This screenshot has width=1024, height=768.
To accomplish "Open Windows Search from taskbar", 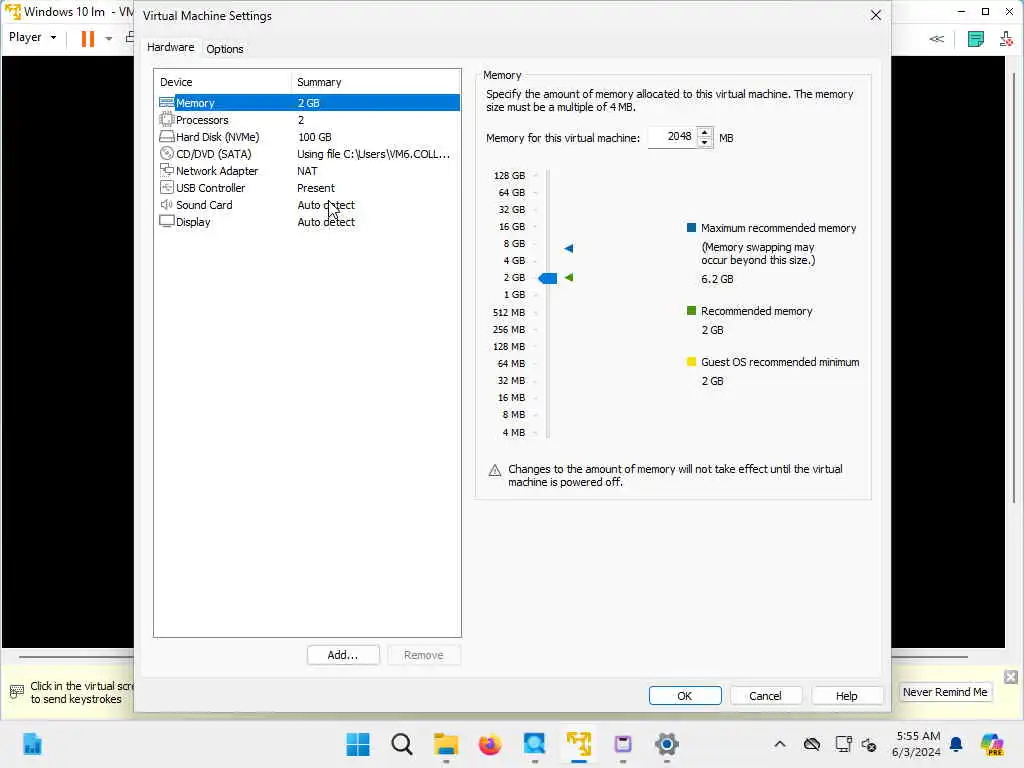I will coord(402,744).
